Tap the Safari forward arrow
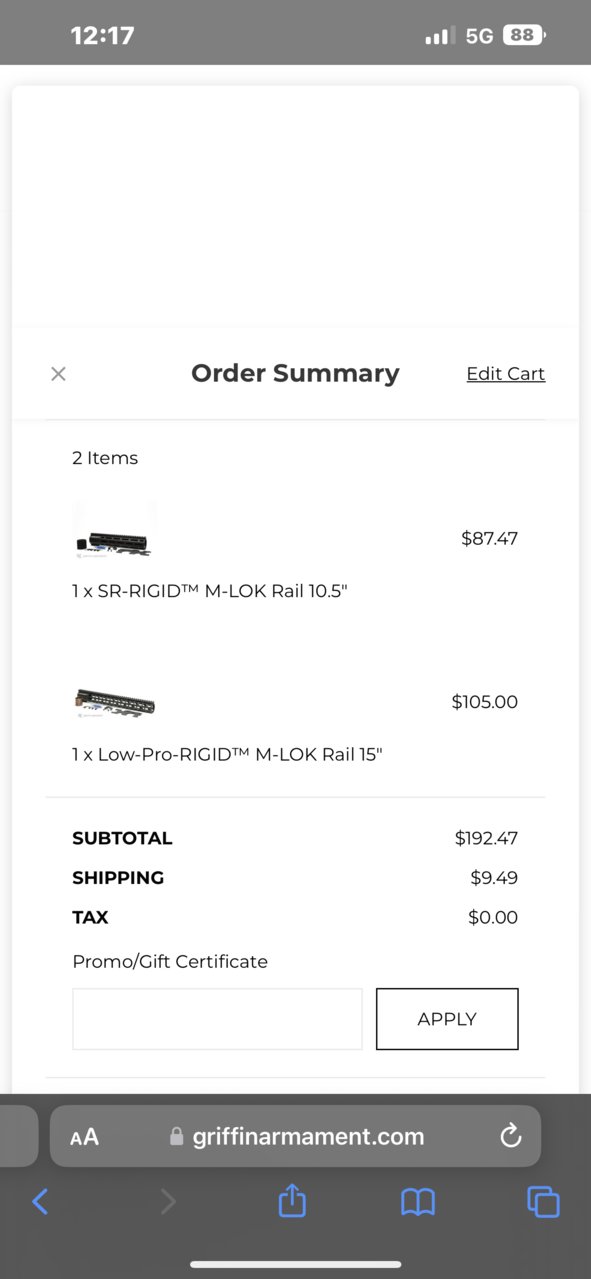Viewport: 591px width, 1279px height. [x=167, y=1201]
